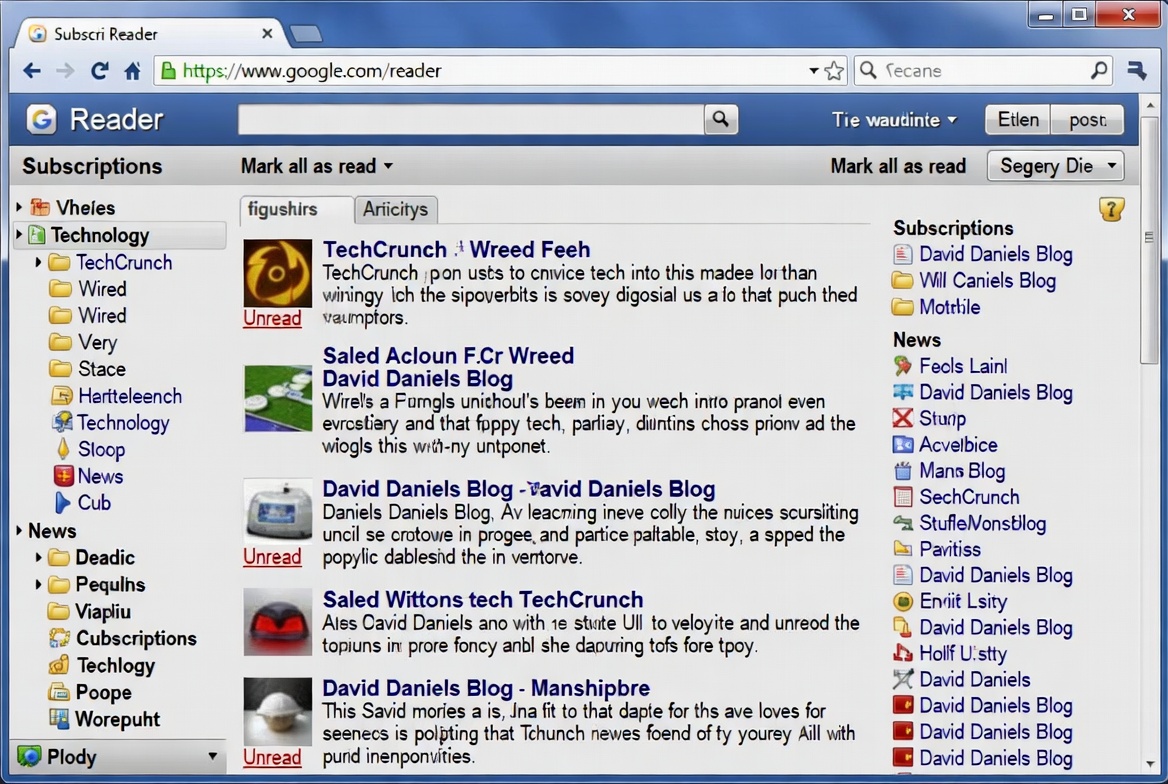1168x784 pixels.
Task: Click the Envit Lsity round icon
Action: coord(903,601)
